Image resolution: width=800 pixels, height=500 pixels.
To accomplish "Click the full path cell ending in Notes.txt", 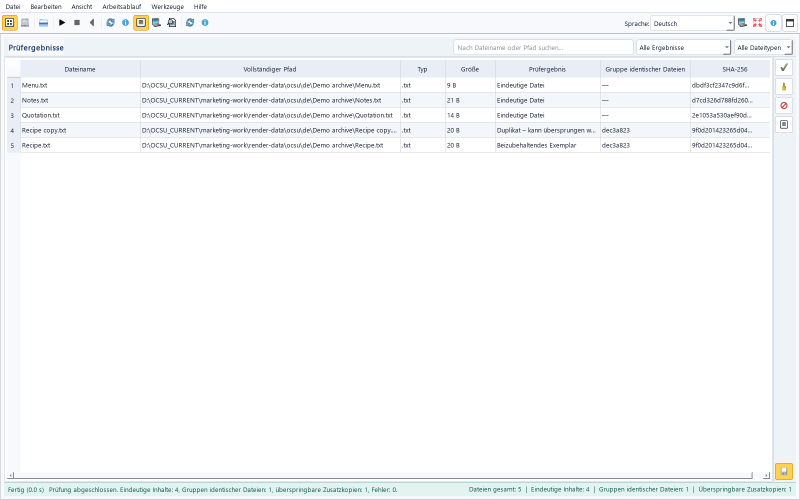I will 270,100.
